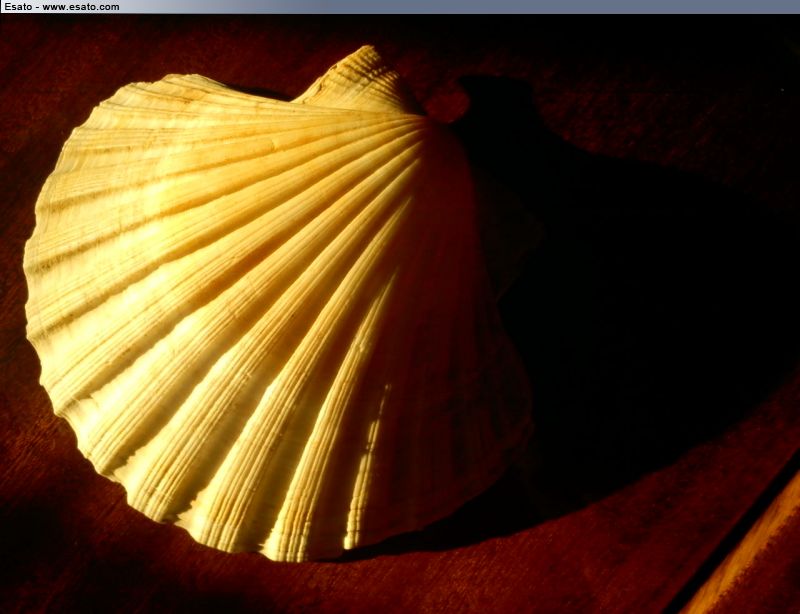The height and width of the screenshot is (614, 800).
Task: Click the shell photo
Action: pyautogui.click(x=400, y=314)
